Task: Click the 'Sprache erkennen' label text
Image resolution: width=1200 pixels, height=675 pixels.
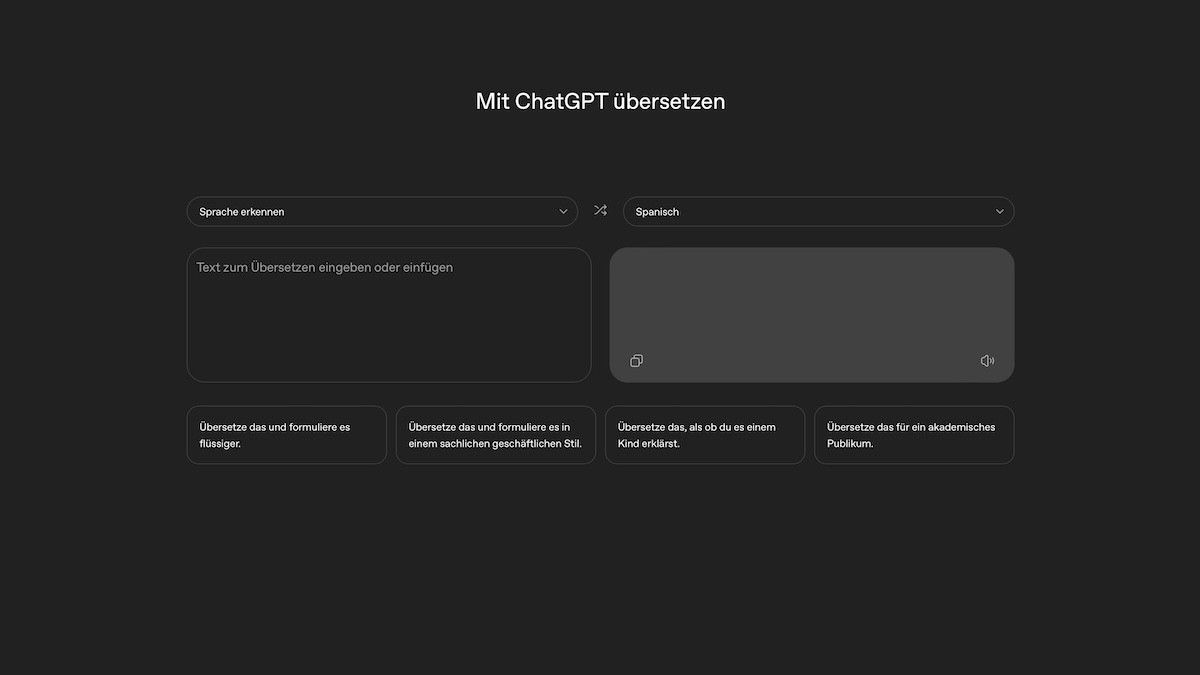Action: 241,212
